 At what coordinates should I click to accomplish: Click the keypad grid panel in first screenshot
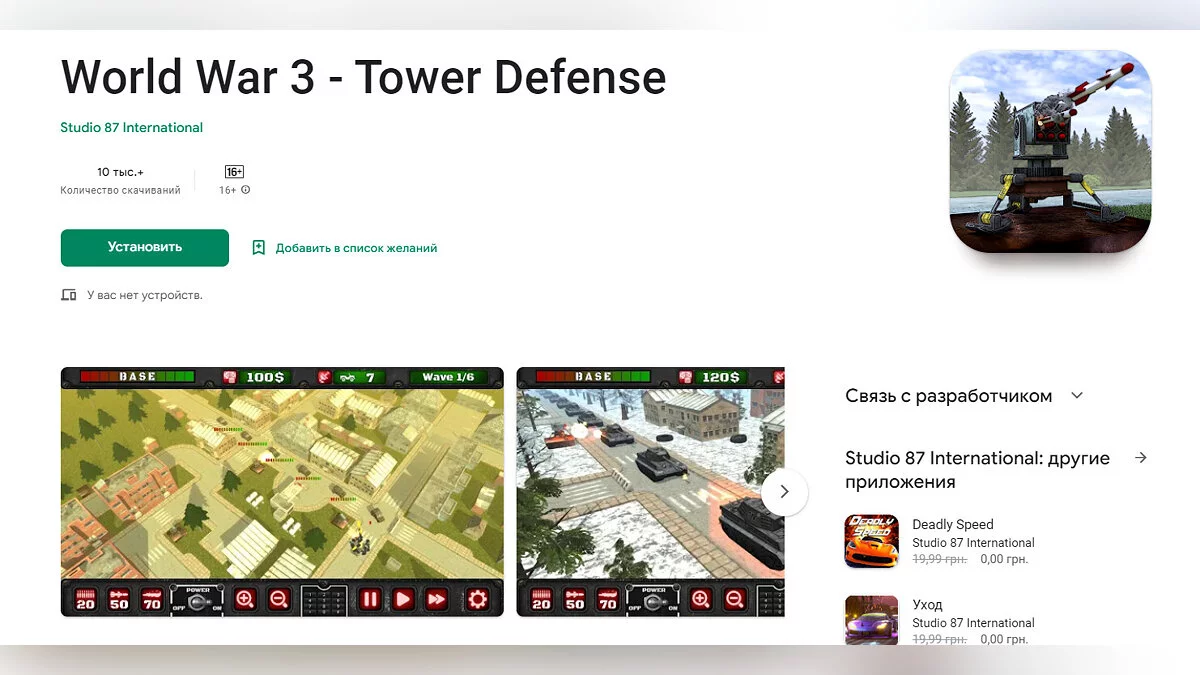tap(324, 601)
